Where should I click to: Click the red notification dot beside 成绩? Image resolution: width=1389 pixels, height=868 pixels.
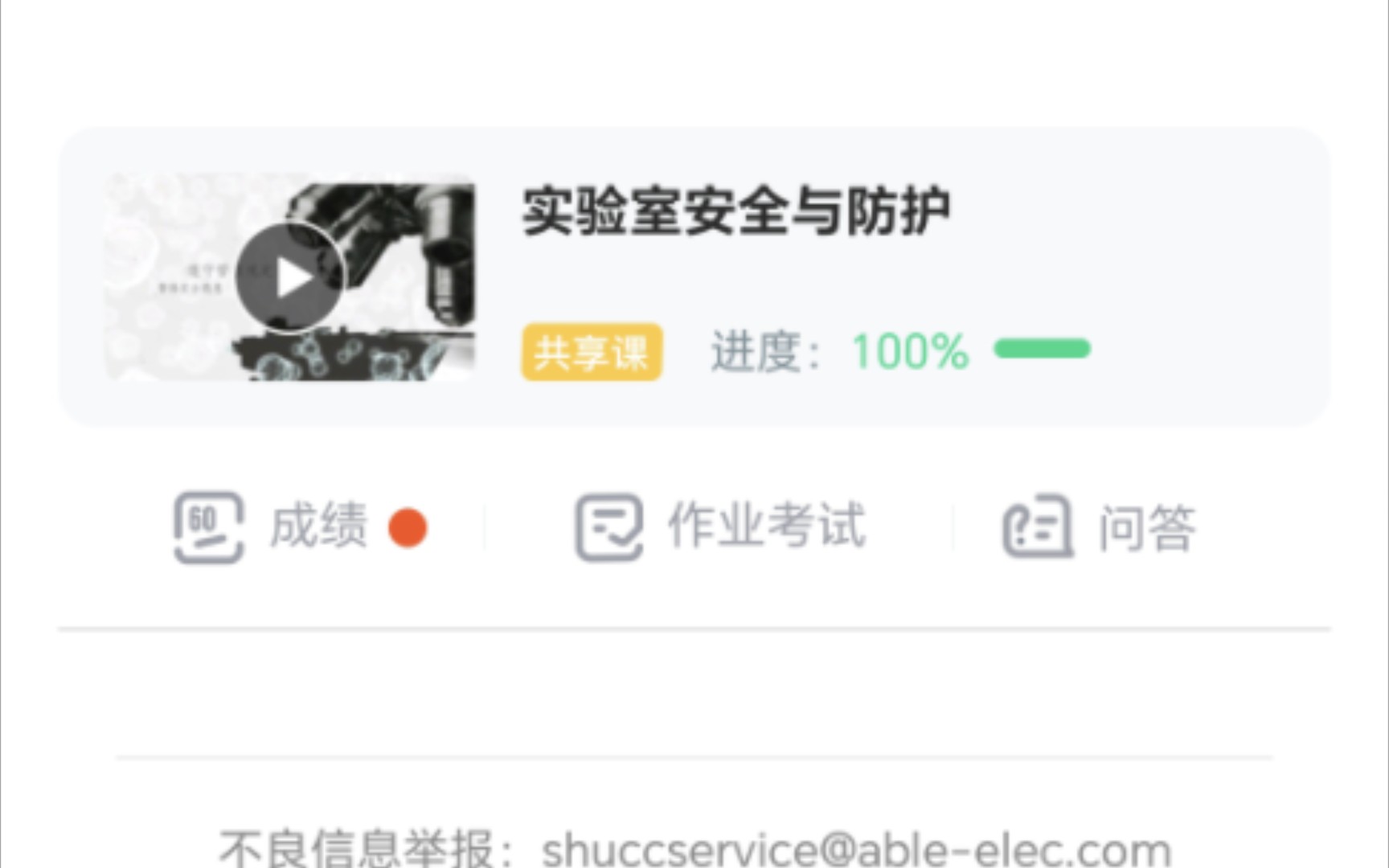pos(408,528)
